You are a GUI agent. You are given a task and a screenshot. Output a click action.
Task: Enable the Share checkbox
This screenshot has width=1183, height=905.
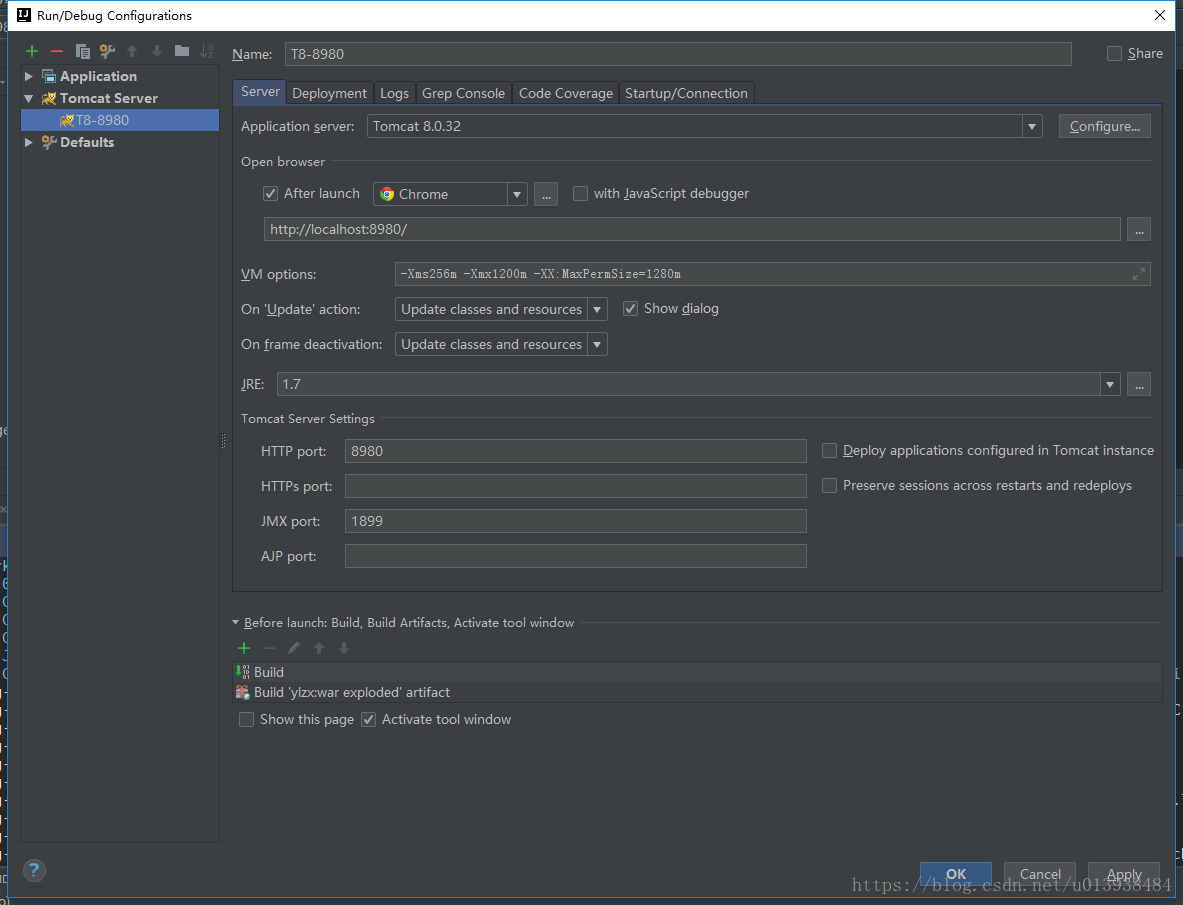1114,54
